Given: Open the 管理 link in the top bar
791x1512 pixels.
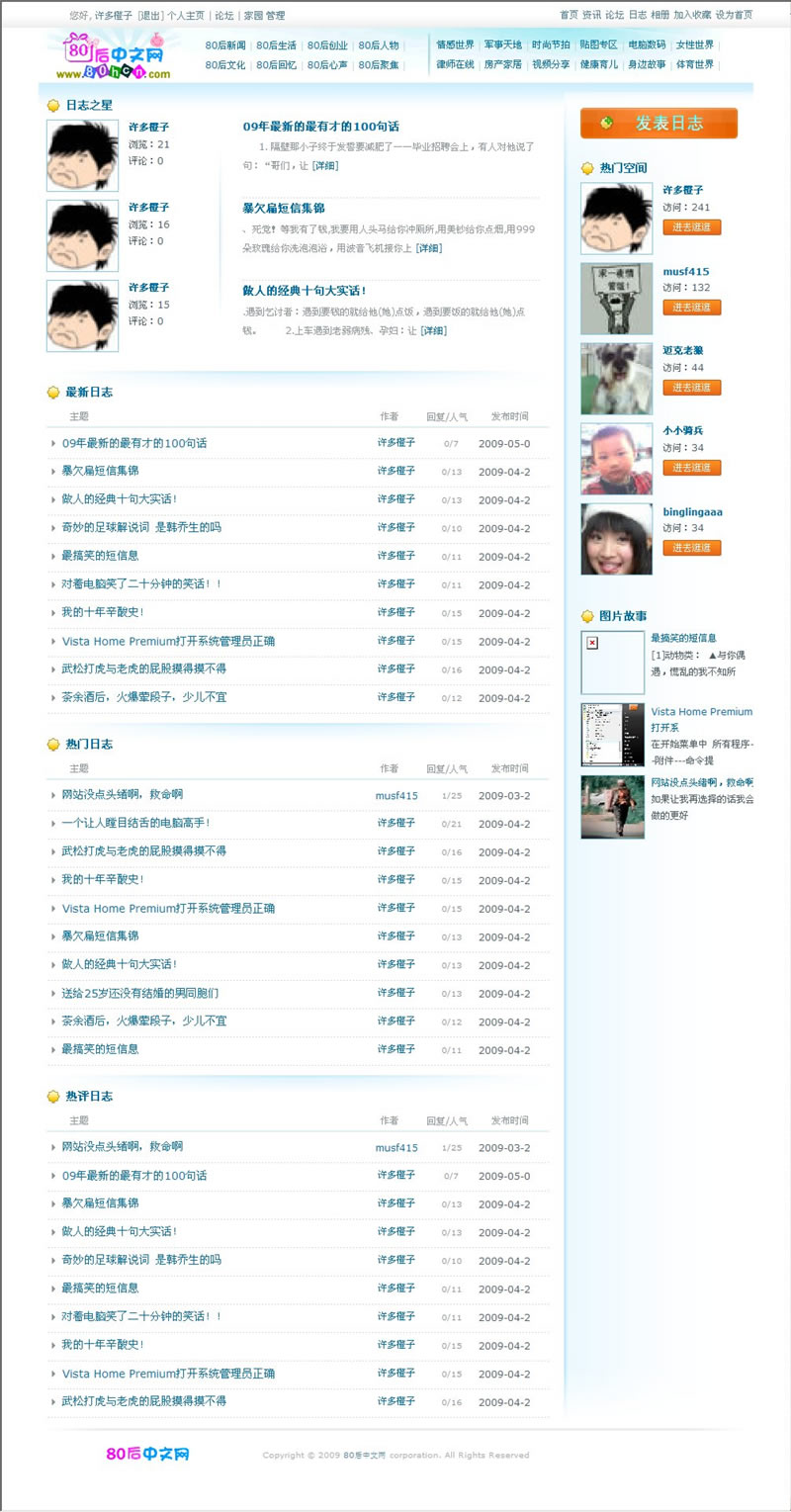Looking at the screenshot, I should click(275, 16).
